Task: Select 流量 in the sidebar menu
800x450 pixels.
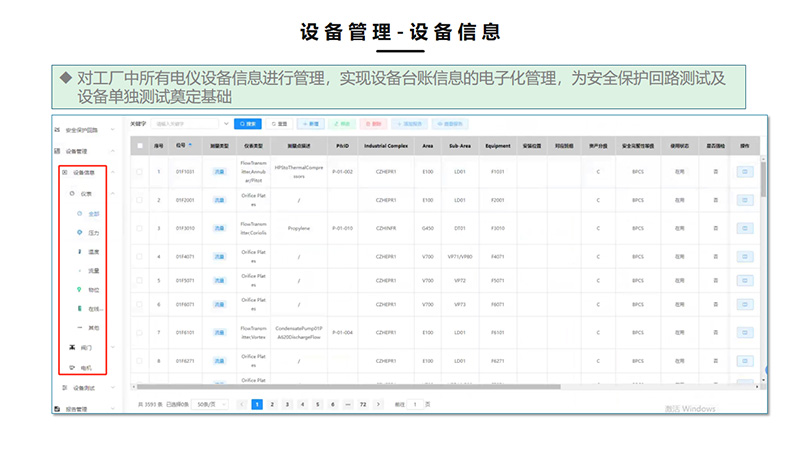Action: [94, 271]
